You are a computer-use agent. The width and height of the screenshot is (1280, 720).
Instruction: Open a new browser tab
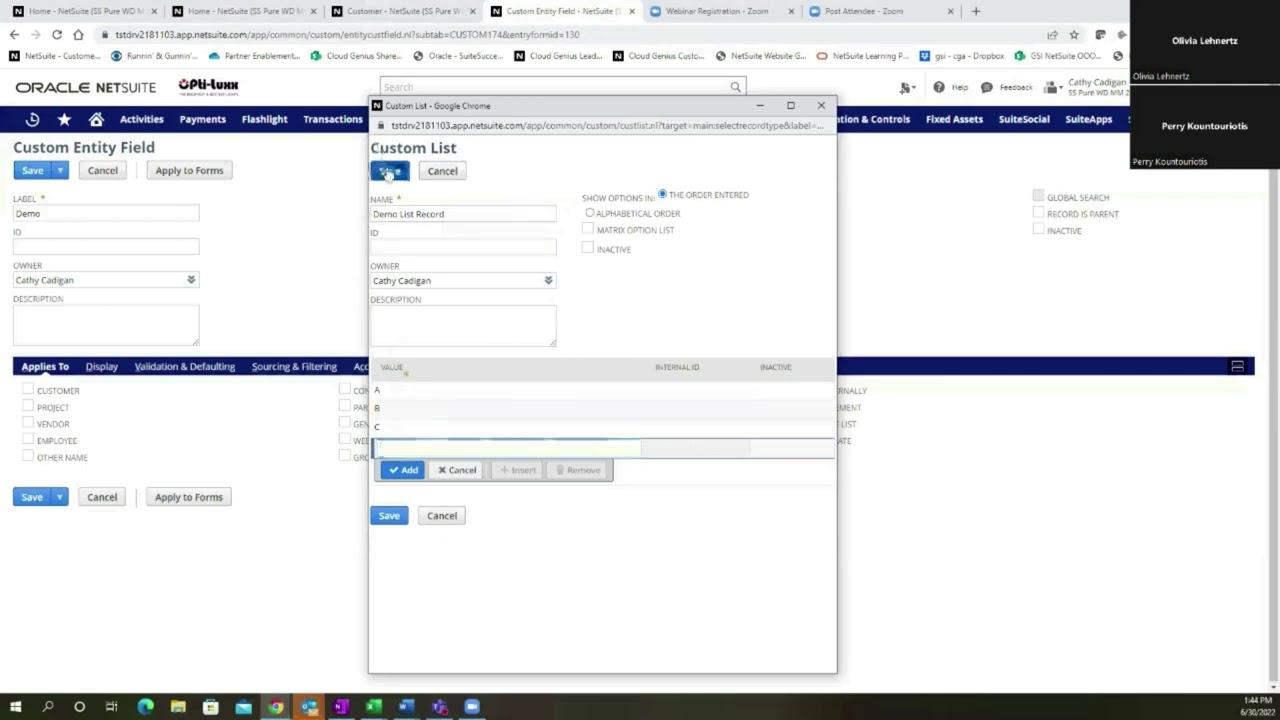976,11
